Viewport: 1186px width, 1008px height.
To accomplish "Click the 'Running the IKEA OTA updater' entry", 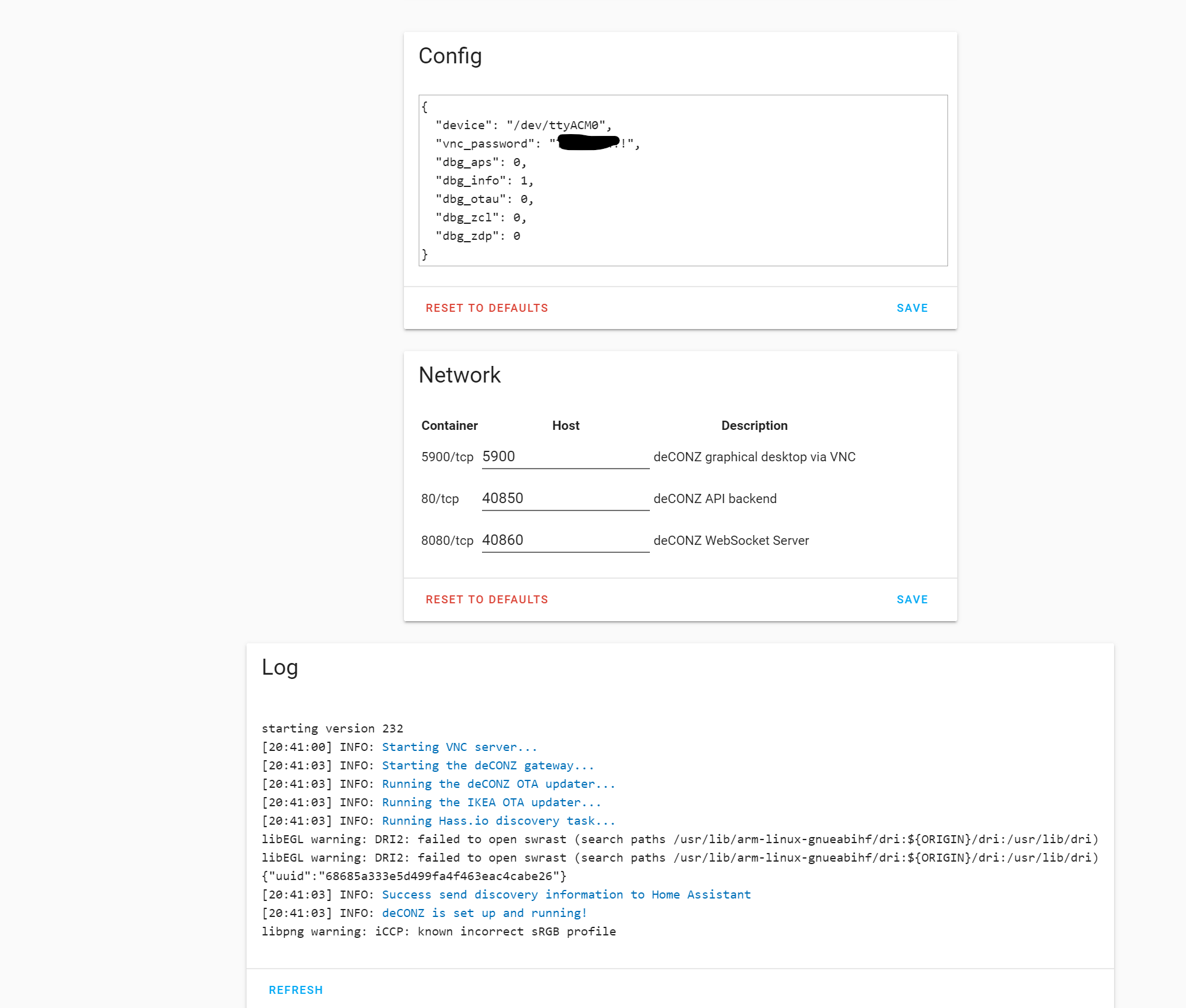I will 491,802.
